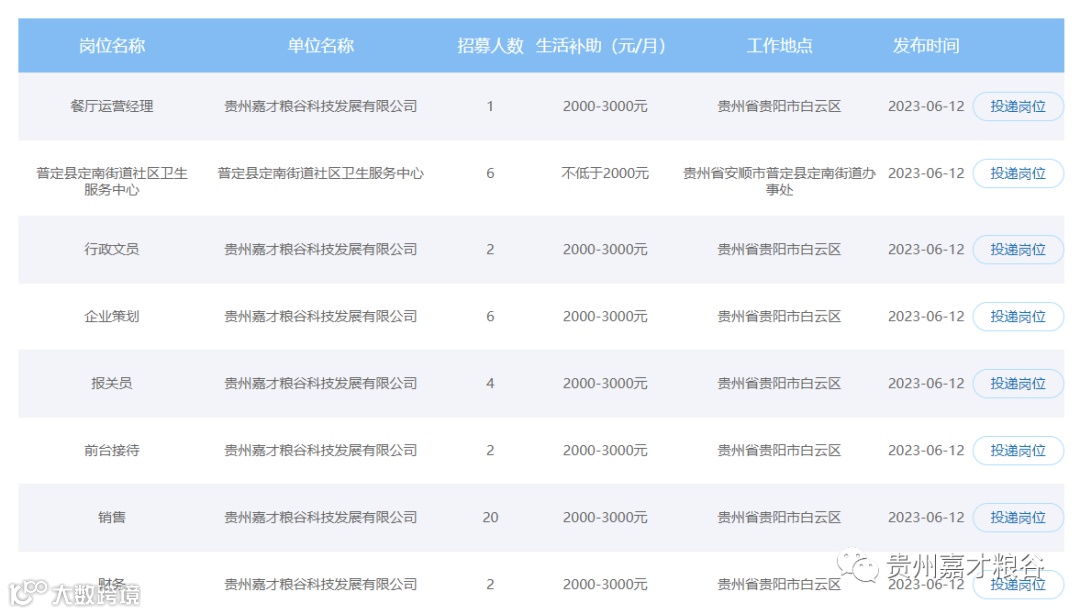Click 投递岗位 for 销售 position
The height and width of the screenshot is (614, 1080).
point(1017,517)
